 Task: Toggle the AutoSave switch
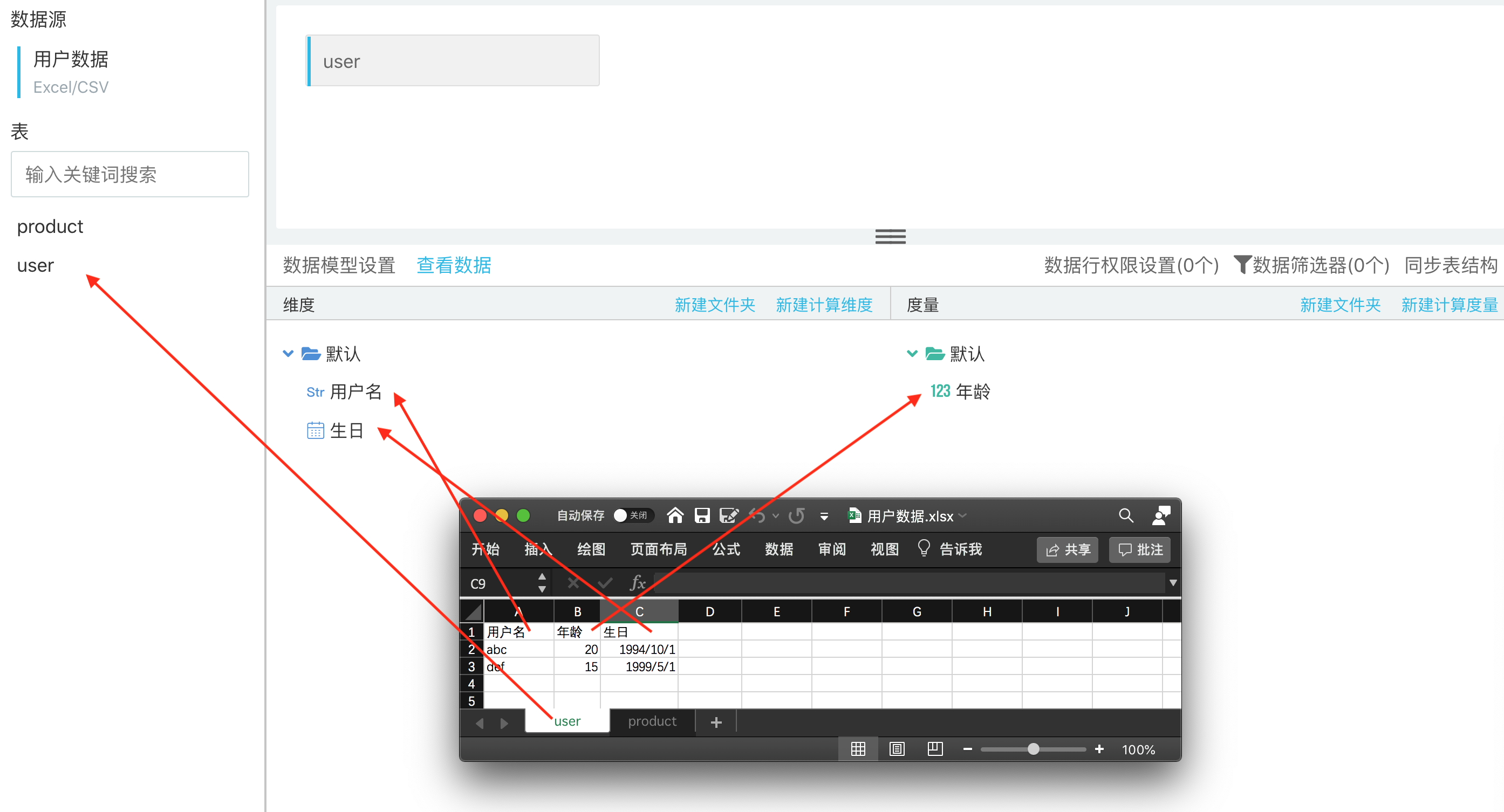[x=632, y=515]
